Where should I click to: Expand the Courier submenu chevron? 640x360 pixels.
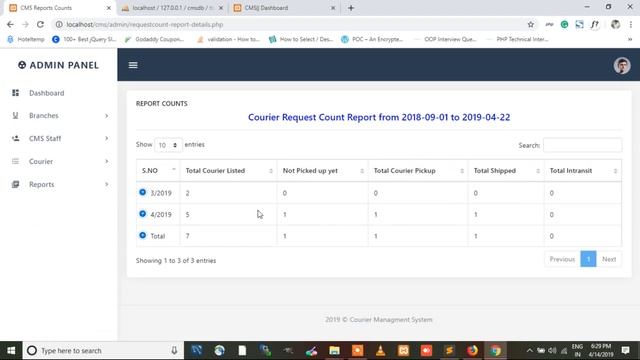click(x=107, y=161)
